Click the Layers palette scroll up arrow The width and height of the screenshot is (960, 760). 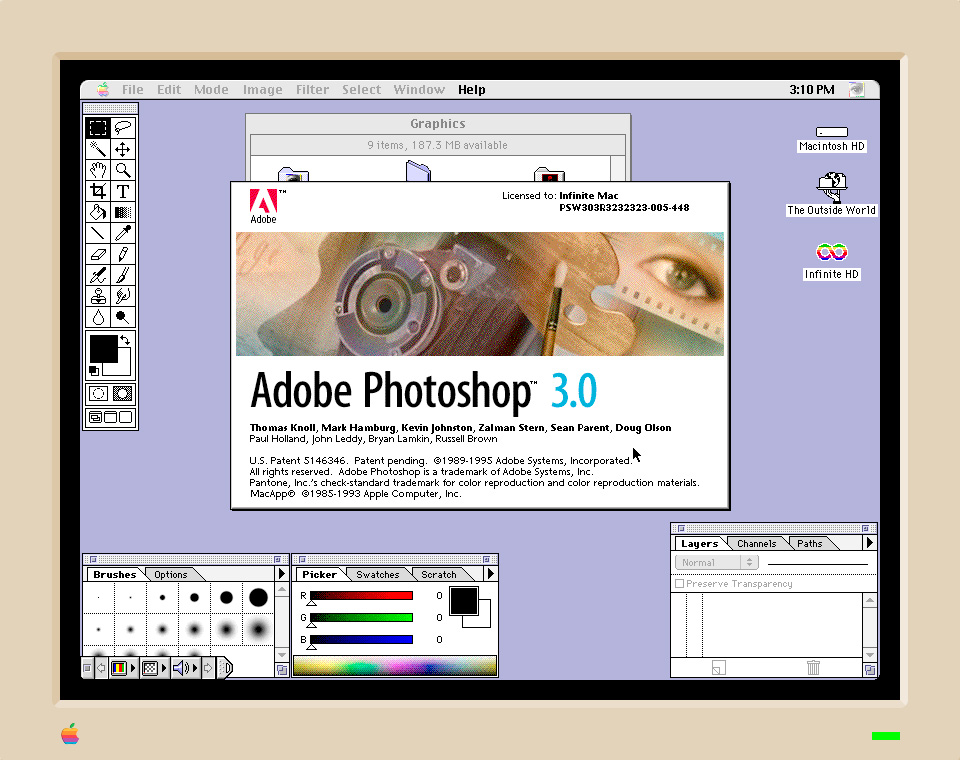pos(870,600)
